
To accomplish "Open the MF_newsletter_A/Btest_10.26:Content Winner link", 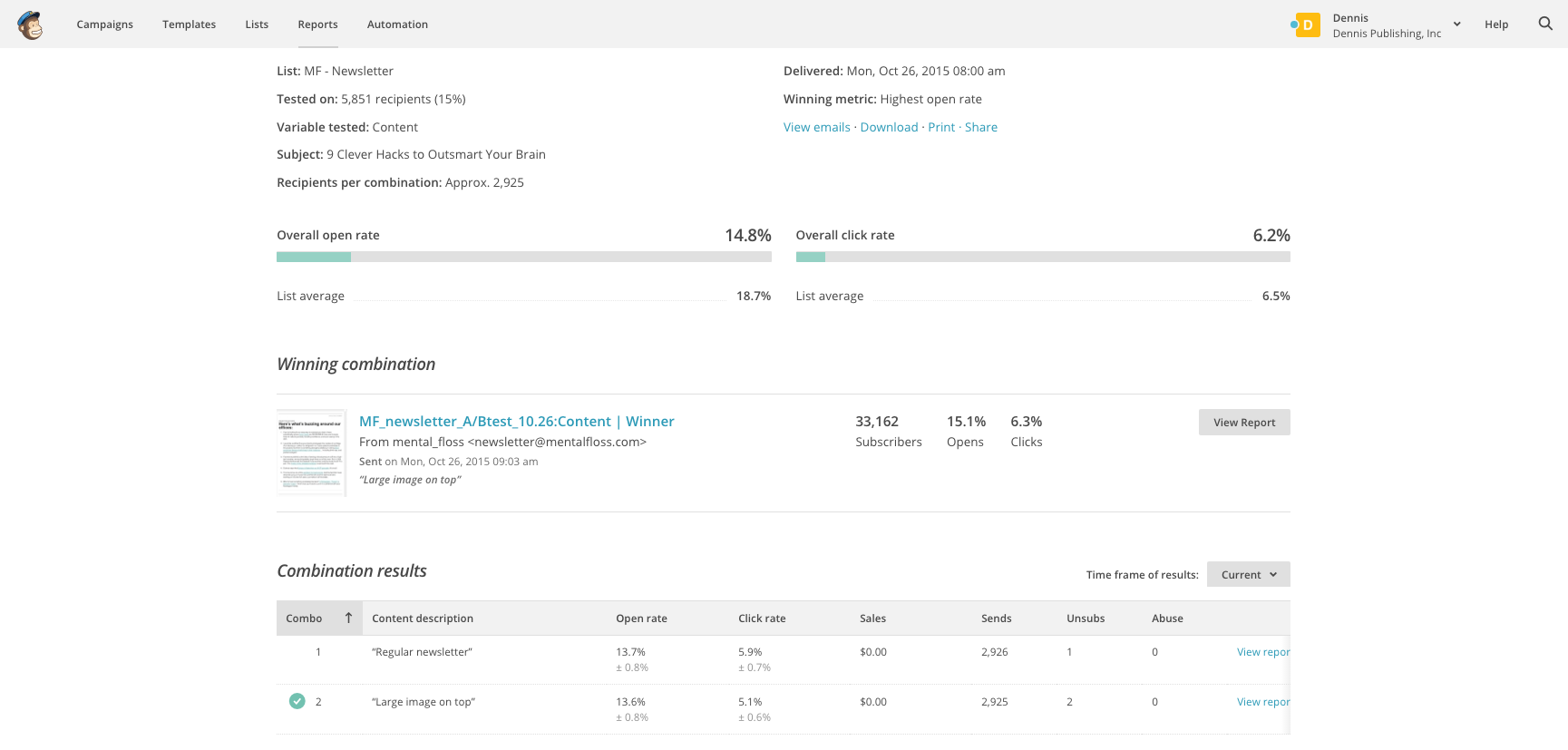I will (516, 421).
